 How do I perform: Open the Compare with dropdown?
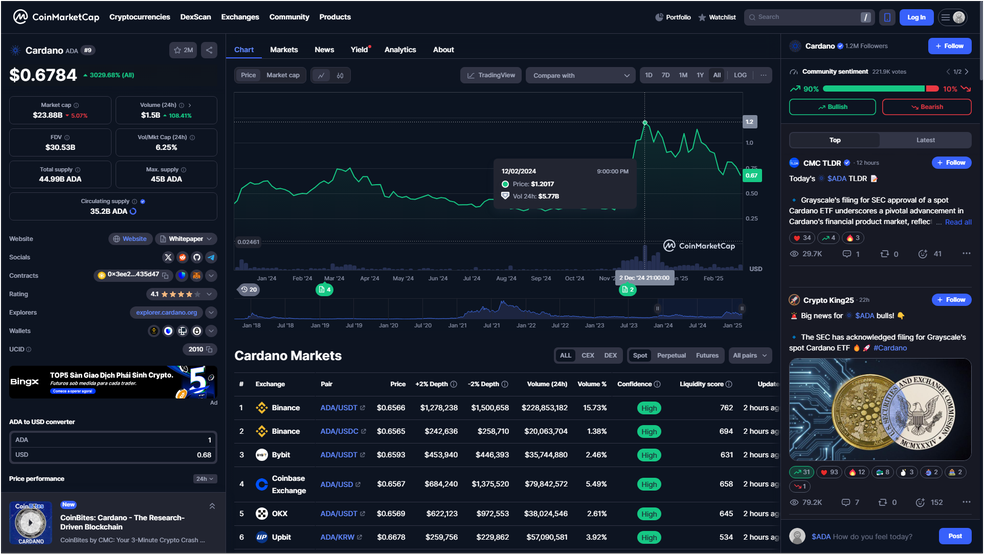tap(580, 75)
